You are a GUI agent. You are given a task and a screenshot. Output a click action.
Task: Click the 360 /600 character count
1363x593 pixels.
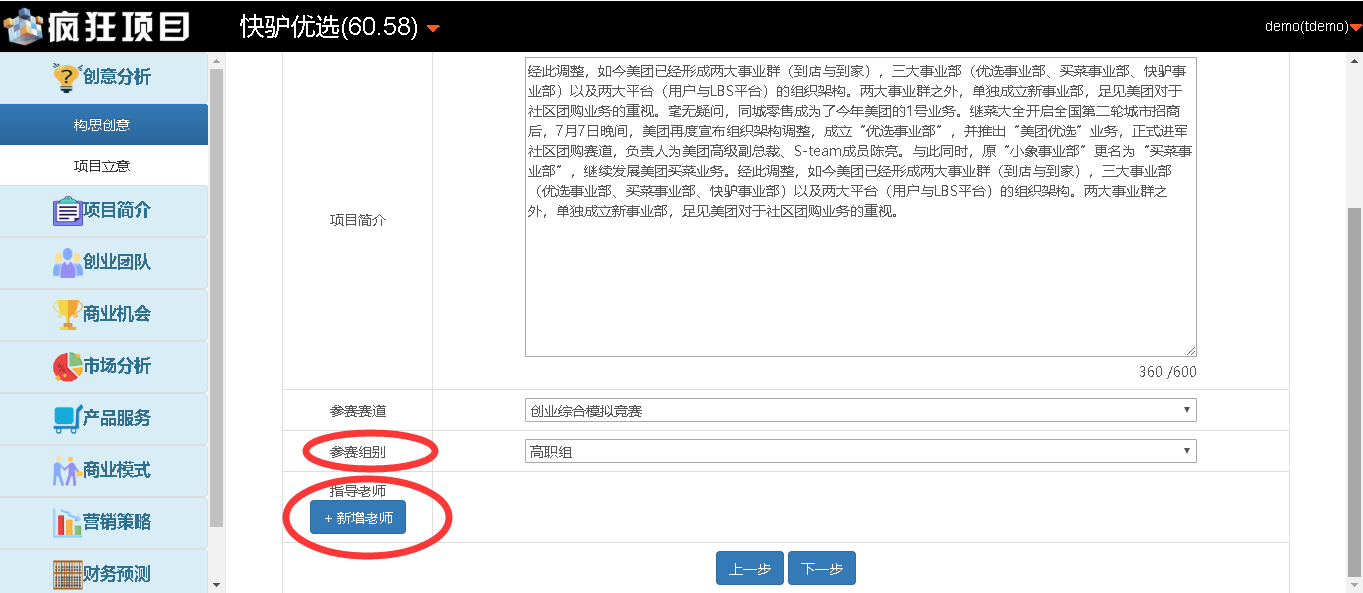[x=1167, y=372]
